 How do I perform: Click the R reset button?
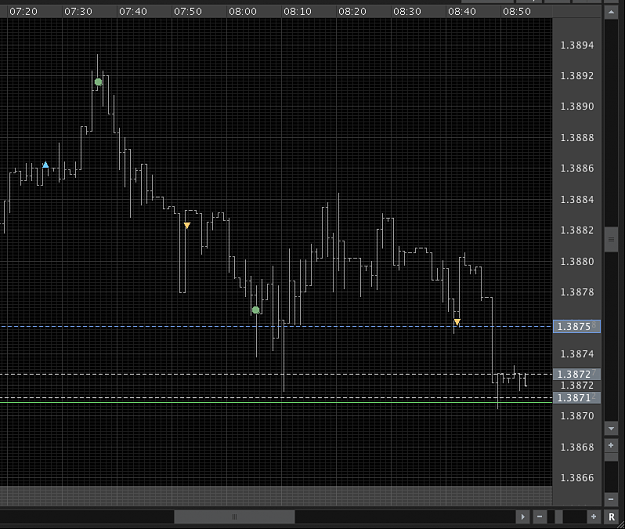(x=611, y=517)
